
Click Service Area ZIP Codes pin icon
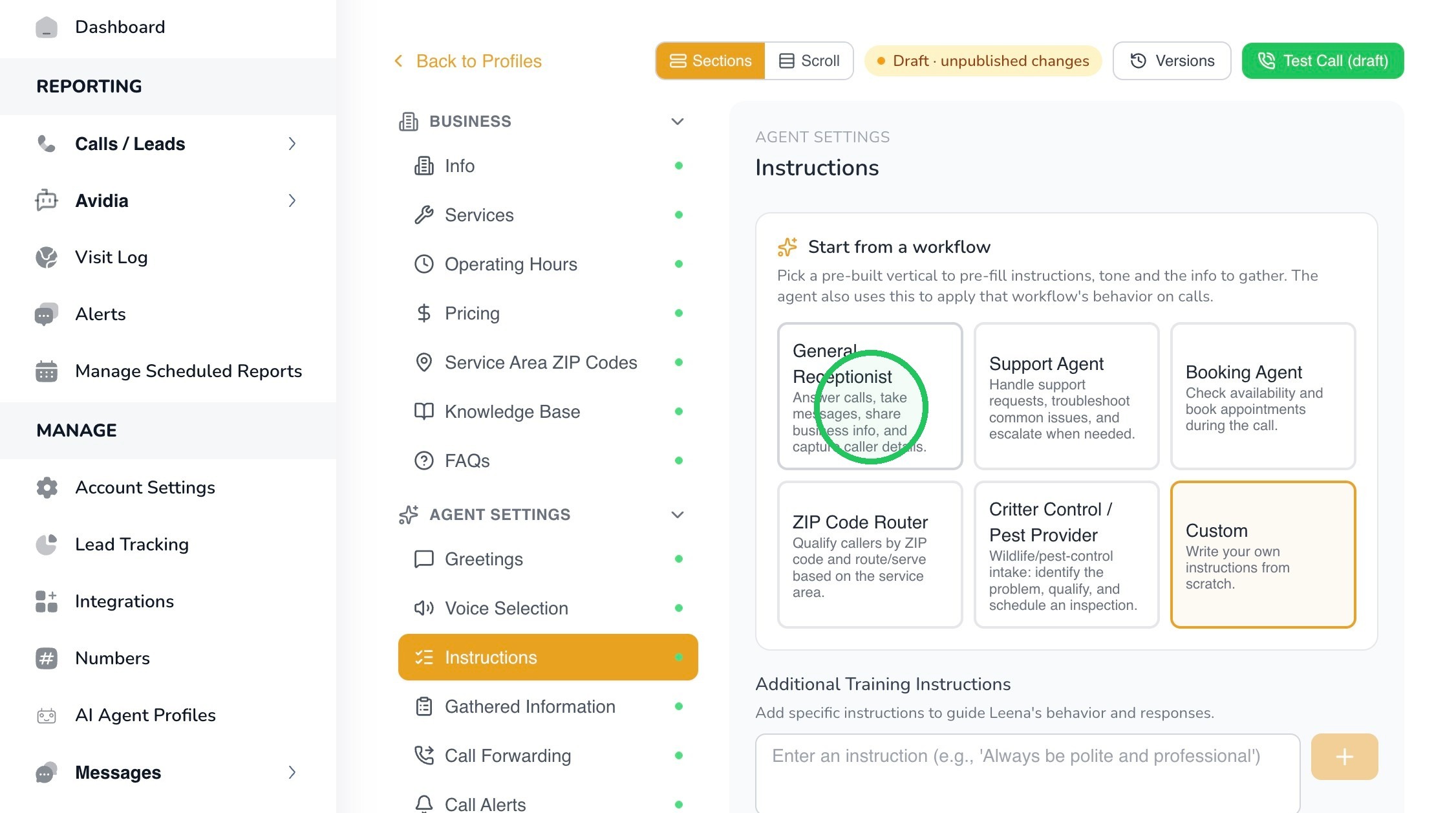pyautogui.click(x=423, y=363)
